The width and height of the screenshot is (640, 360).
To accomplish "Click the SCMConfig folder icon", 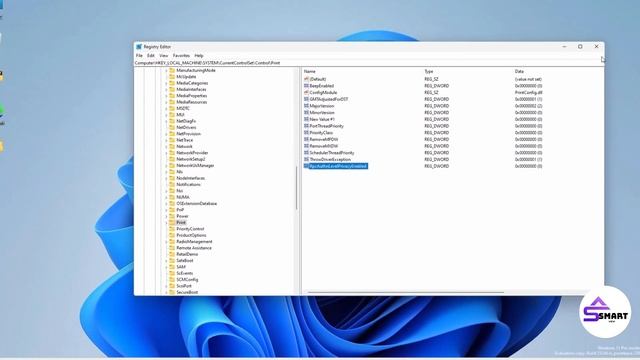I will [x=172, y=280].
